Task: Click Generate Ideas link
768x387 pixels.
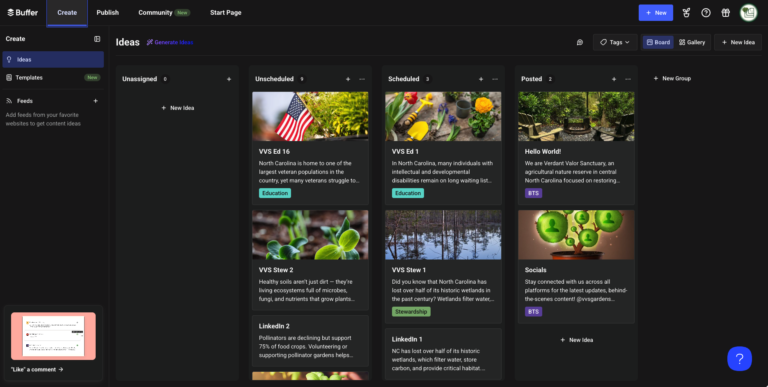Action: 169,43
